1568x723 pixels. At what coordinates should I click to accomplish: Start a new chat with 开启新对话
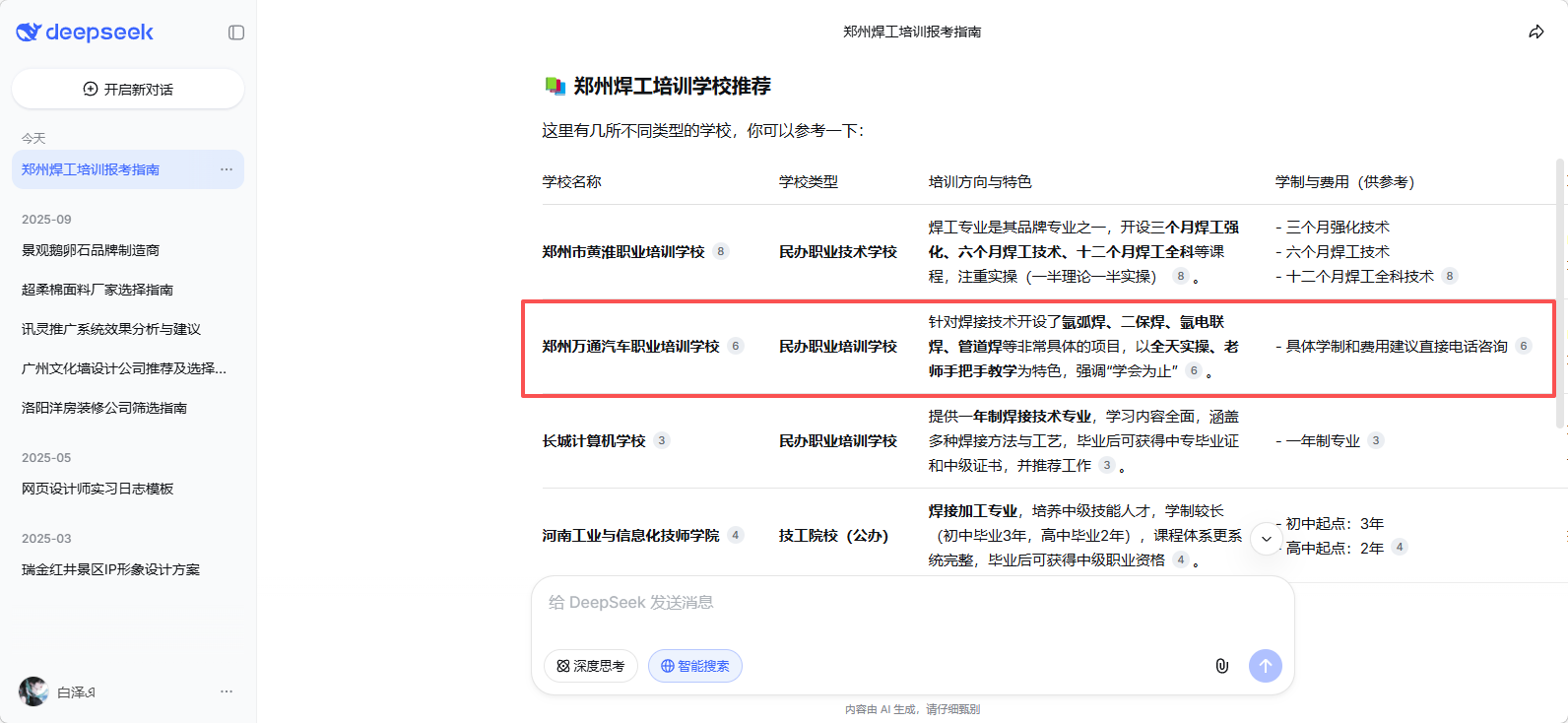coord(128,89)
